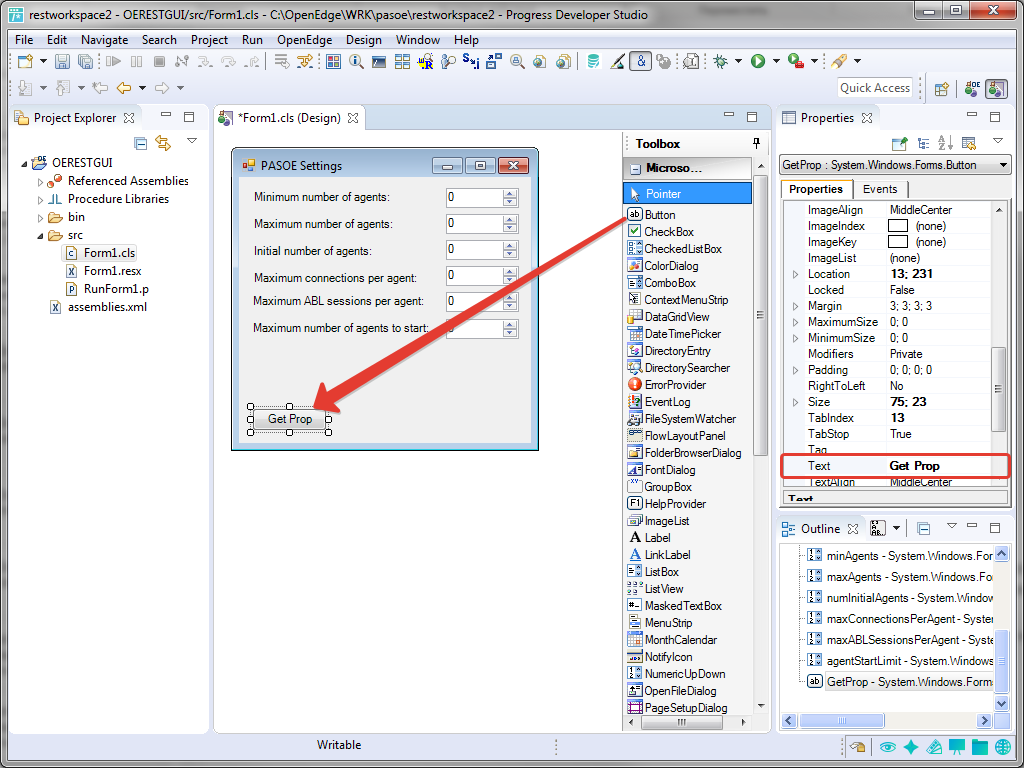Click the Outline horizontal scrollbar thumb
Viewport: 1024px width, 768px height.
pos(842,721)
